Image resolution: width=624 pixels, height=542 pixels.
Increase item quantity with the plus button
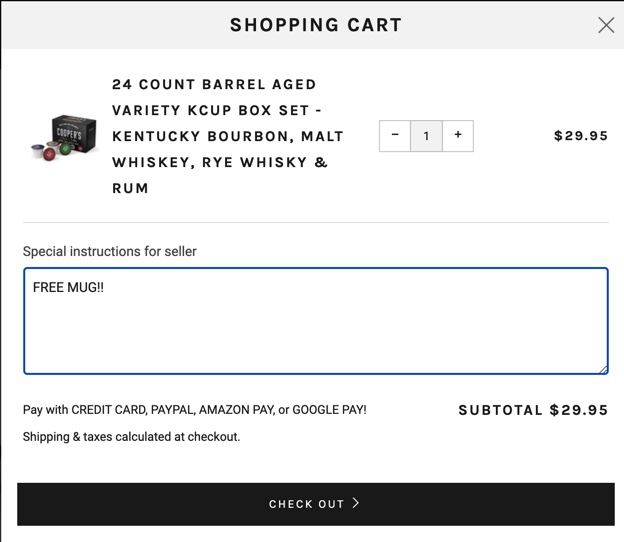[458, 136]
